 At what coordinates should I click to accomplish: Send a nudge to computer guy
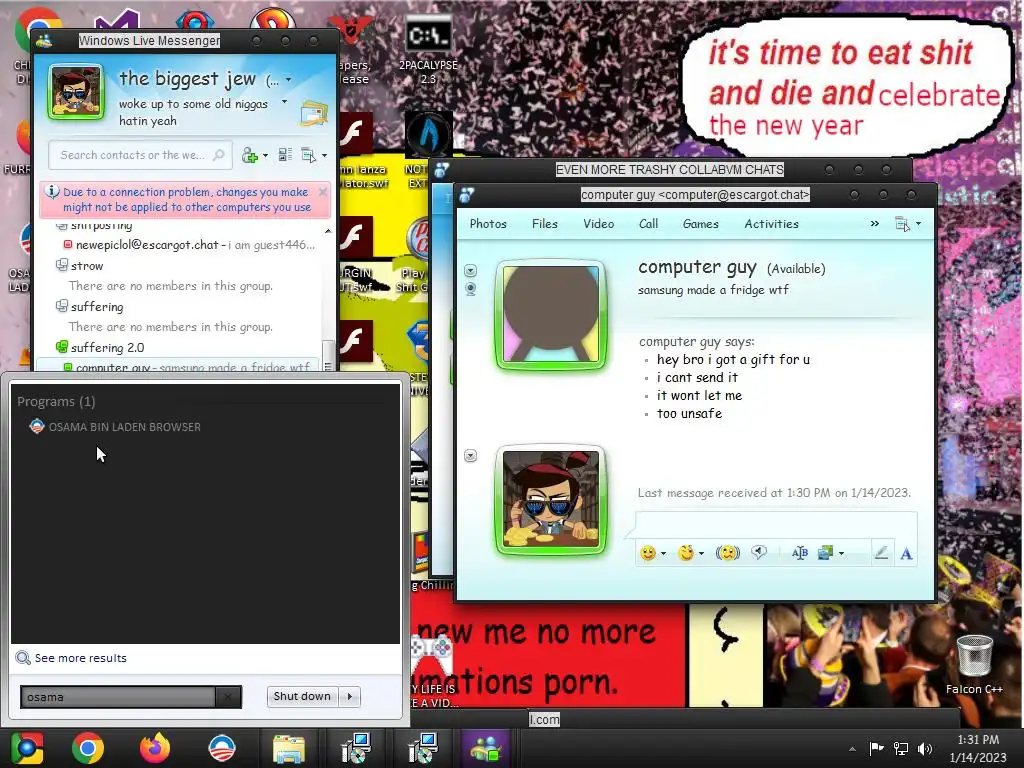[x=727, y=553]
